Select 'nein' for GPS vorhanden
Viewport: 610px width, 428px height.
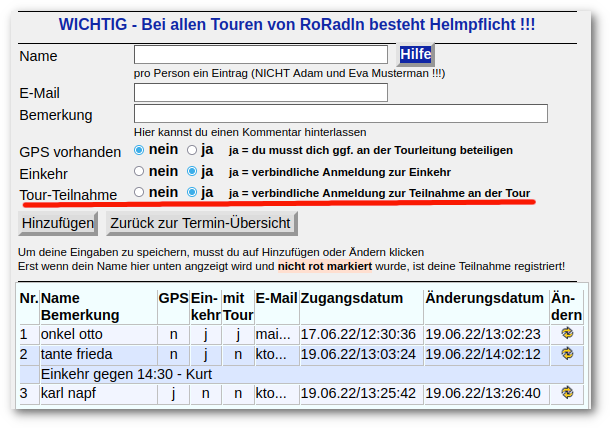(139, 150)
